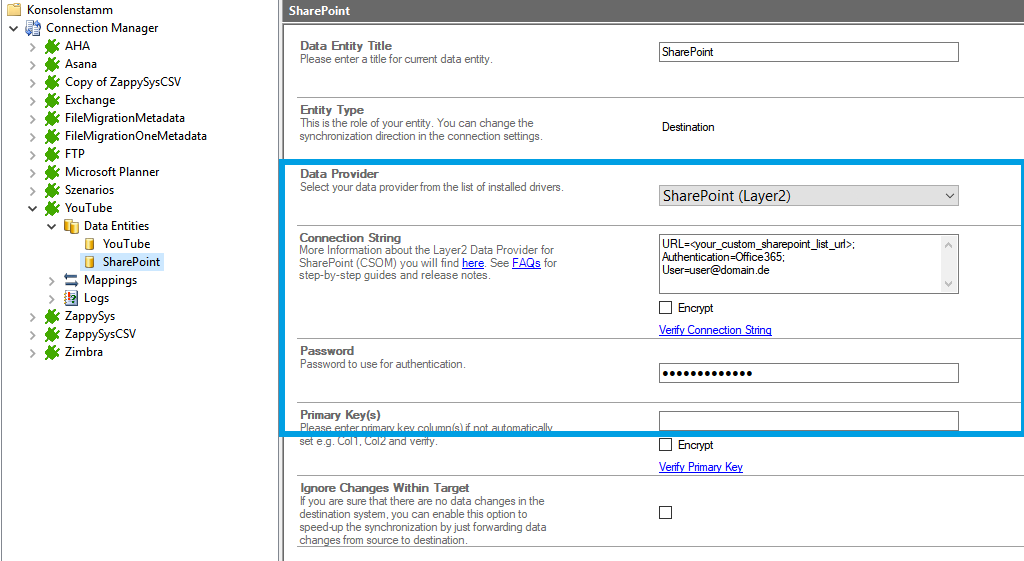Click the Connection Manager icon
This screenshot has height=561, width=1024.
(x=33, y=28)
